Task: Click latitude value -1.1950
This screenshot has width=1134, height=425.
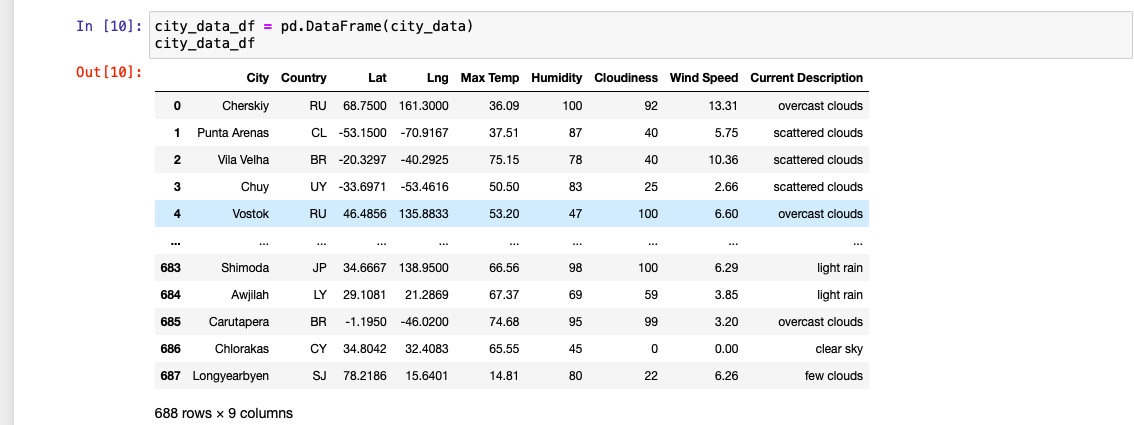Action: (366, 322)
